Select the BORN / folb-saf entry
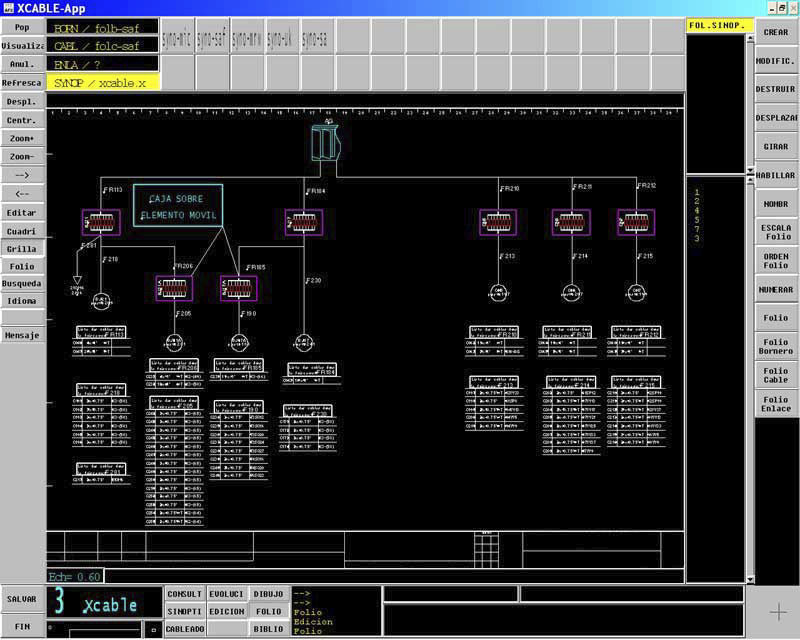The height and width of the screenshot is (640, 800). tap(103, 28)
